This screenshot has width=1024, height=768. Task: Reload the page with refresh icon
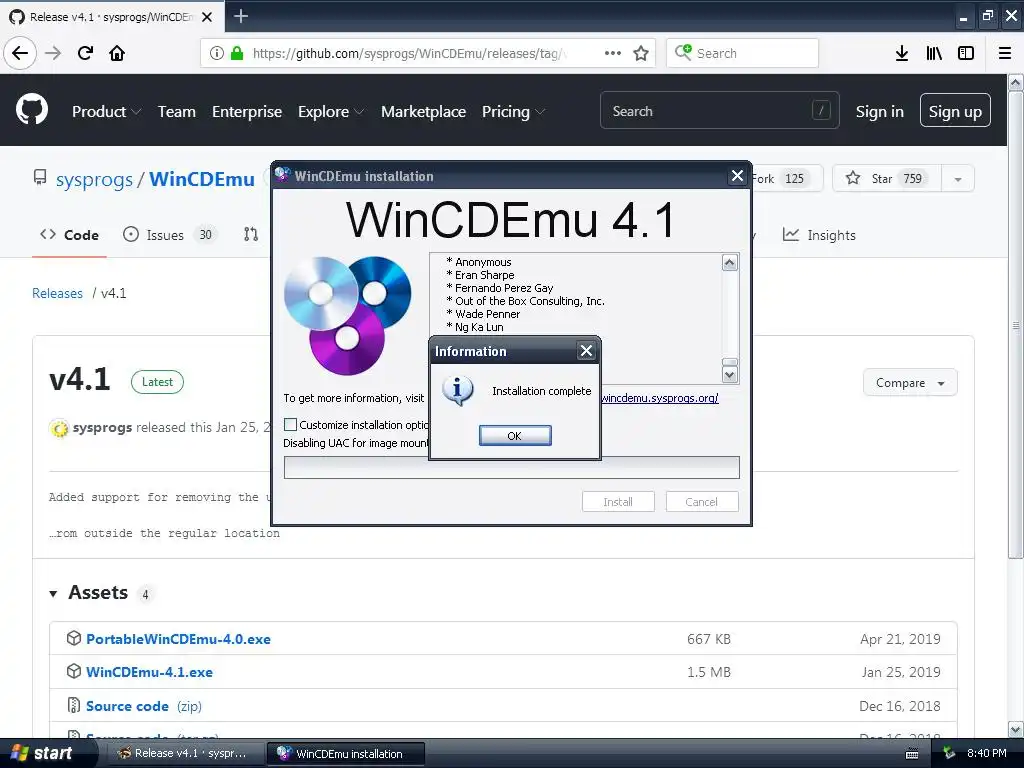[85, 53]
